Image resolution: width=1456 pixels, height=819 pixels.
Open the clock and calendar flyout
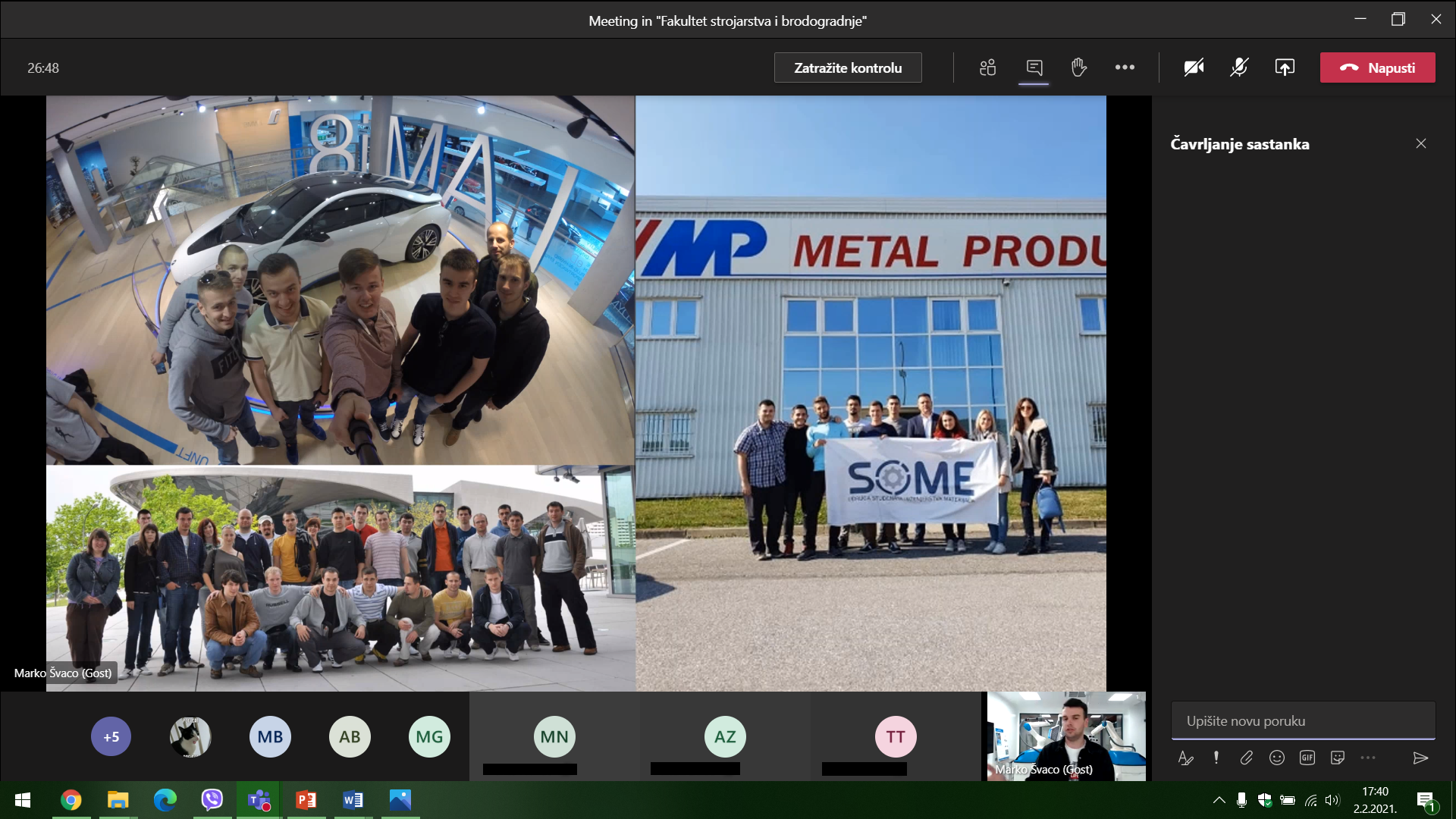(1375, 800)
